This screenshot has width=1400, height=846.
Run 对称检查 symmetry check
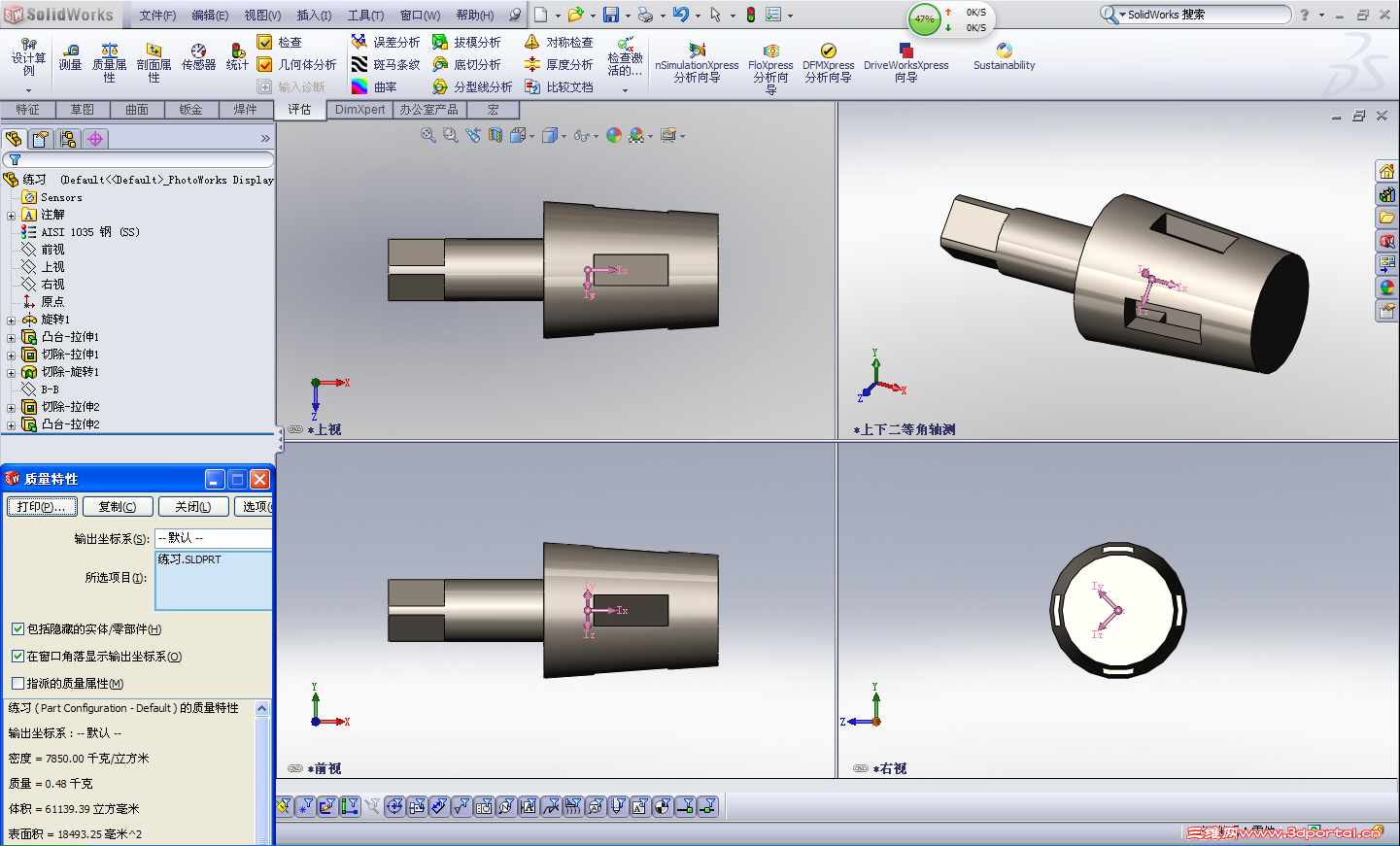[559, 43]
